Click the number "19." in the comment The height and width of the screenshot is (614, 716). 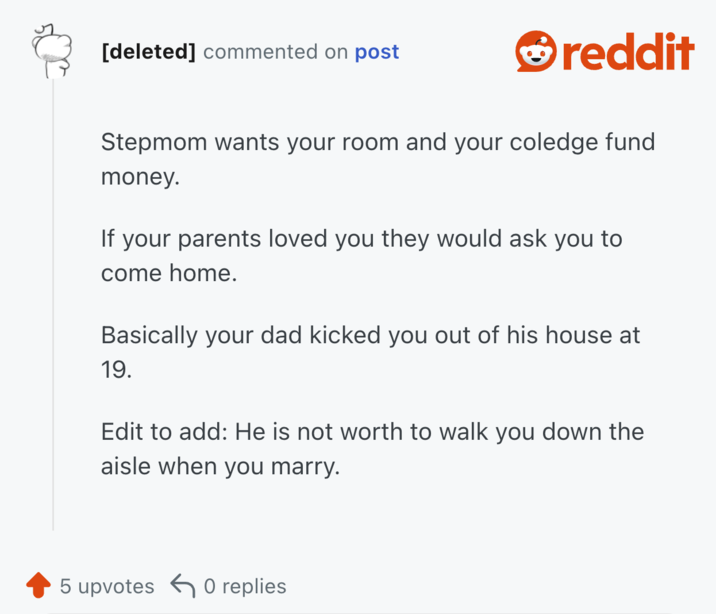point(116,370)
